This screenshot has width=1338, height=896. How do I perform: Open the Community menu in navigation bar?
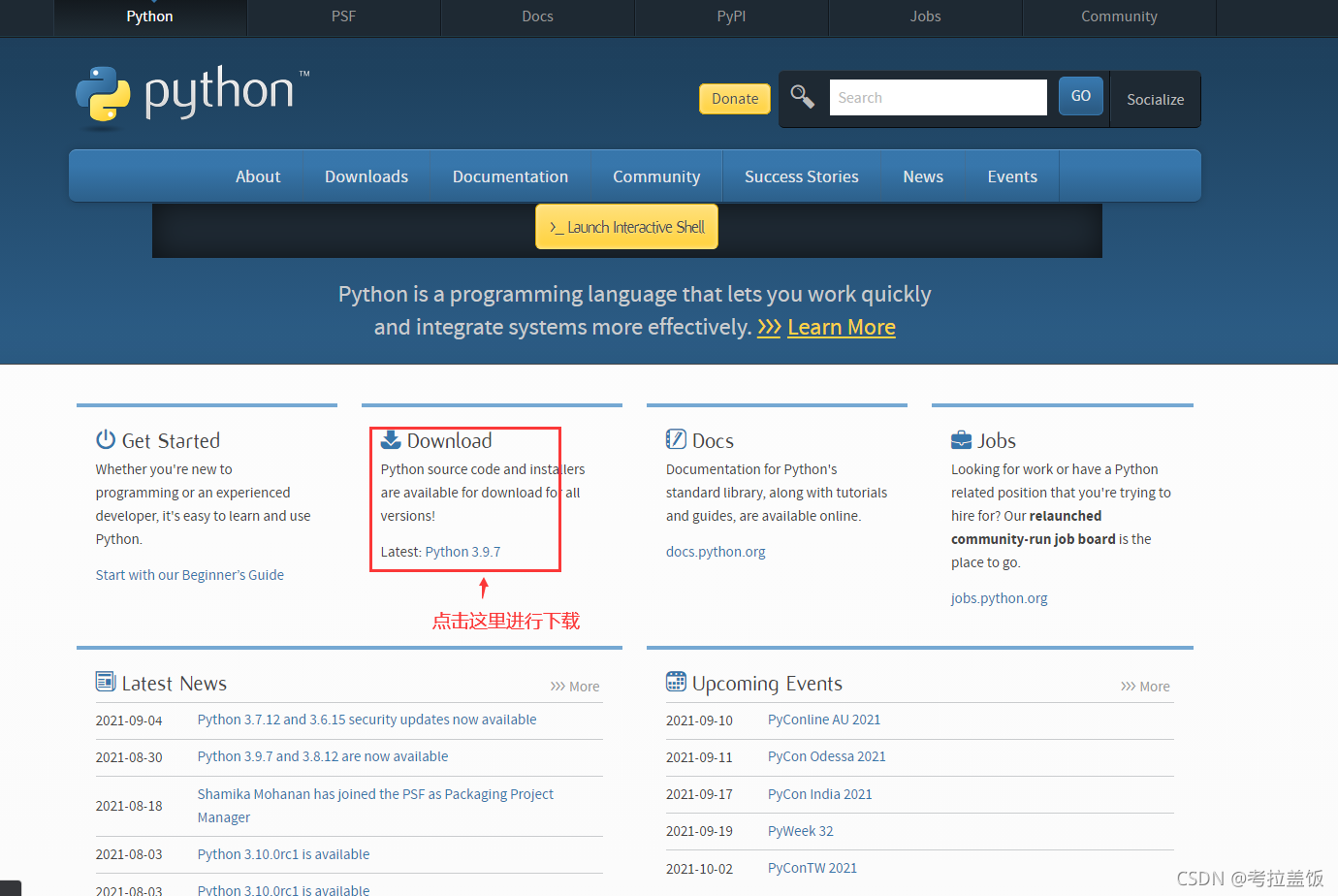(x=656, y=176)
